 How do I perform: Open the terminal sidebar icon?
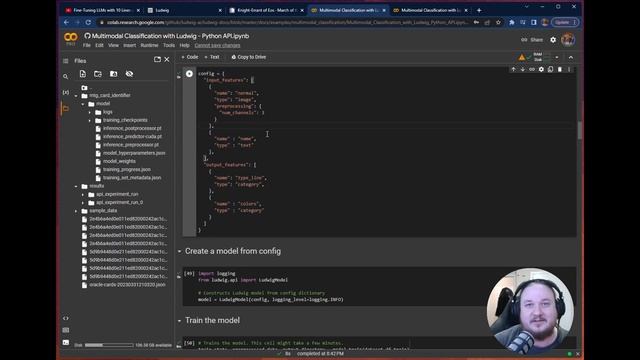[66, 342]
